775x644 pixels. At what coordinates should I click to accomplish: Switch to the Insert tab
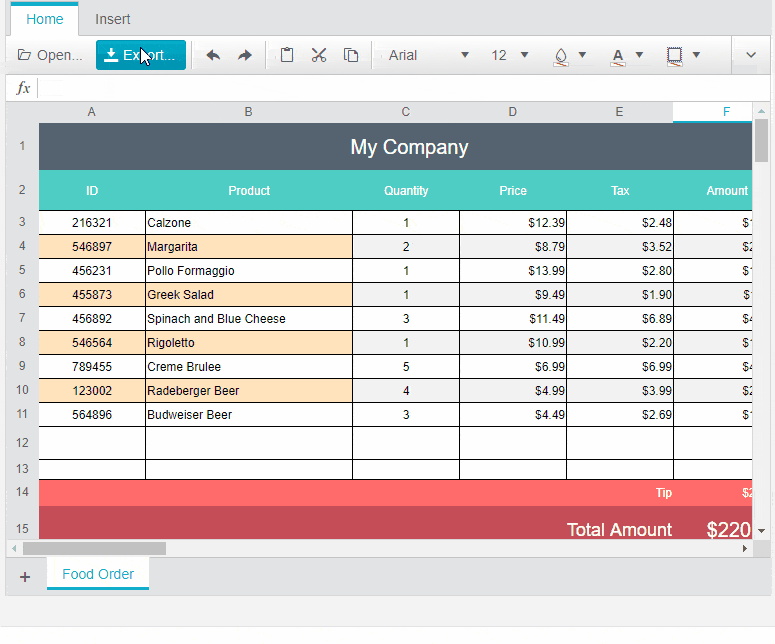pos(113,19)
